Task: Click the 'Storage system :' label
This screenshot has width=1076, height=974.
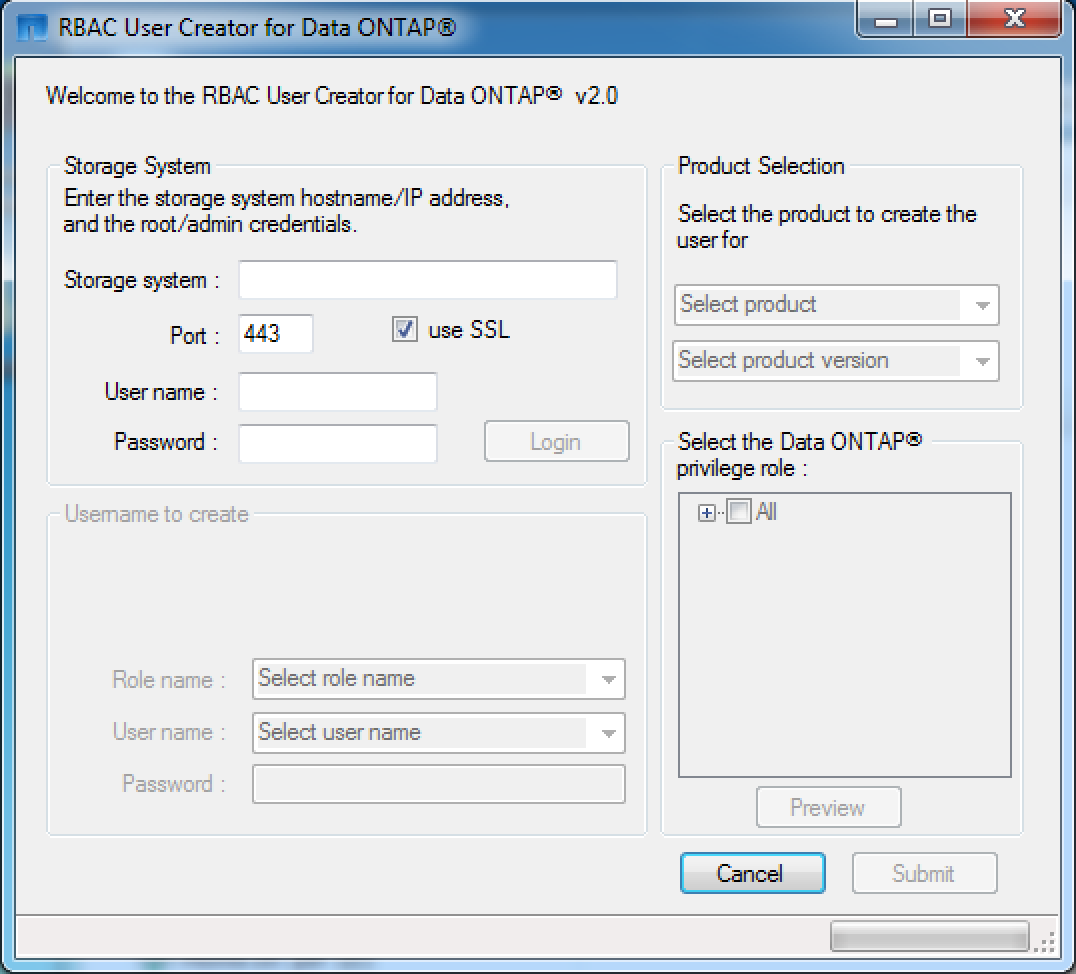Action: click(x=141, y=280)
